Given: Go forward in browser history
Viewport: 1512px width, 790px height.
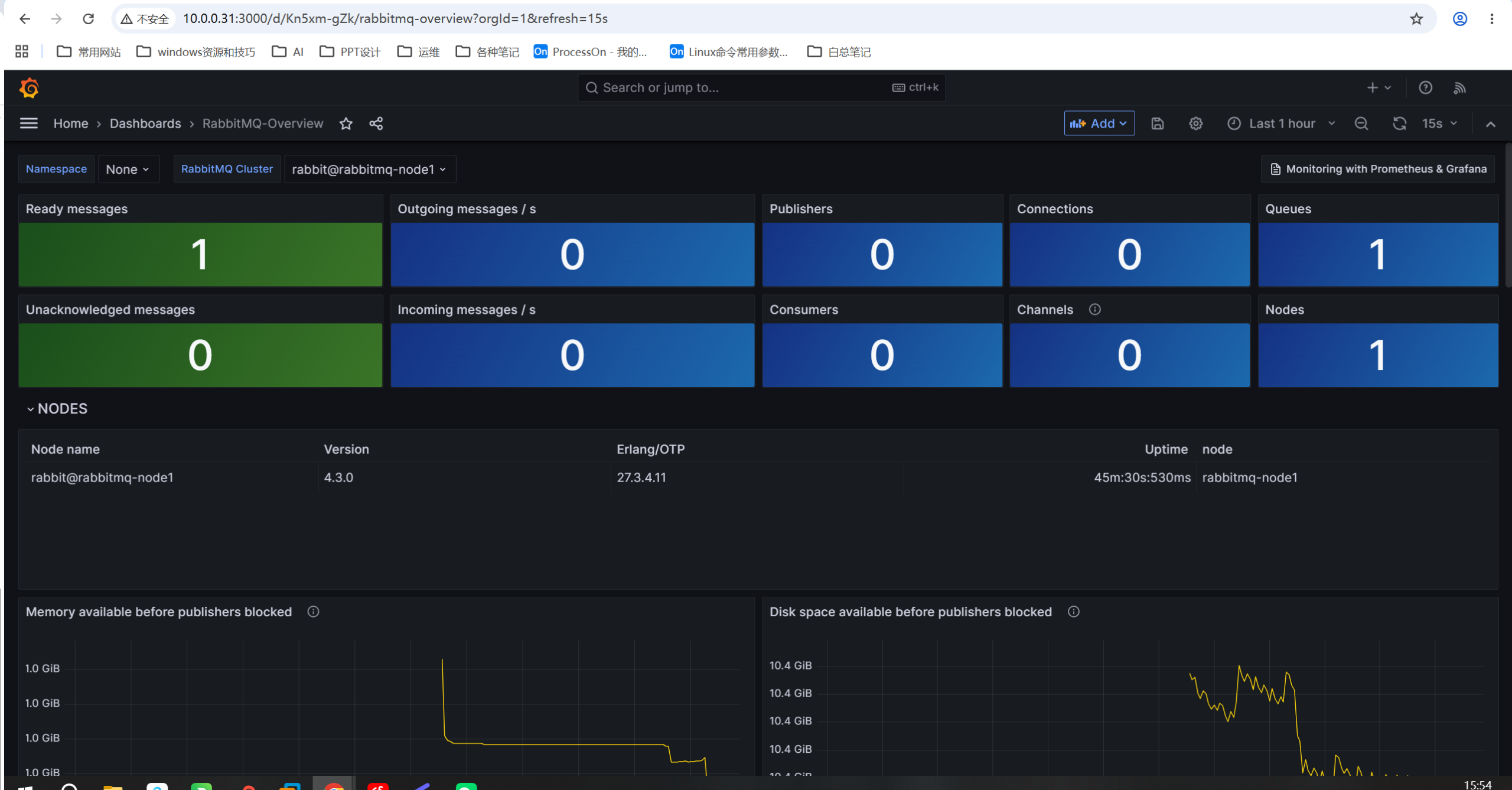Looking at the screenshot, I should coord(57,19).
